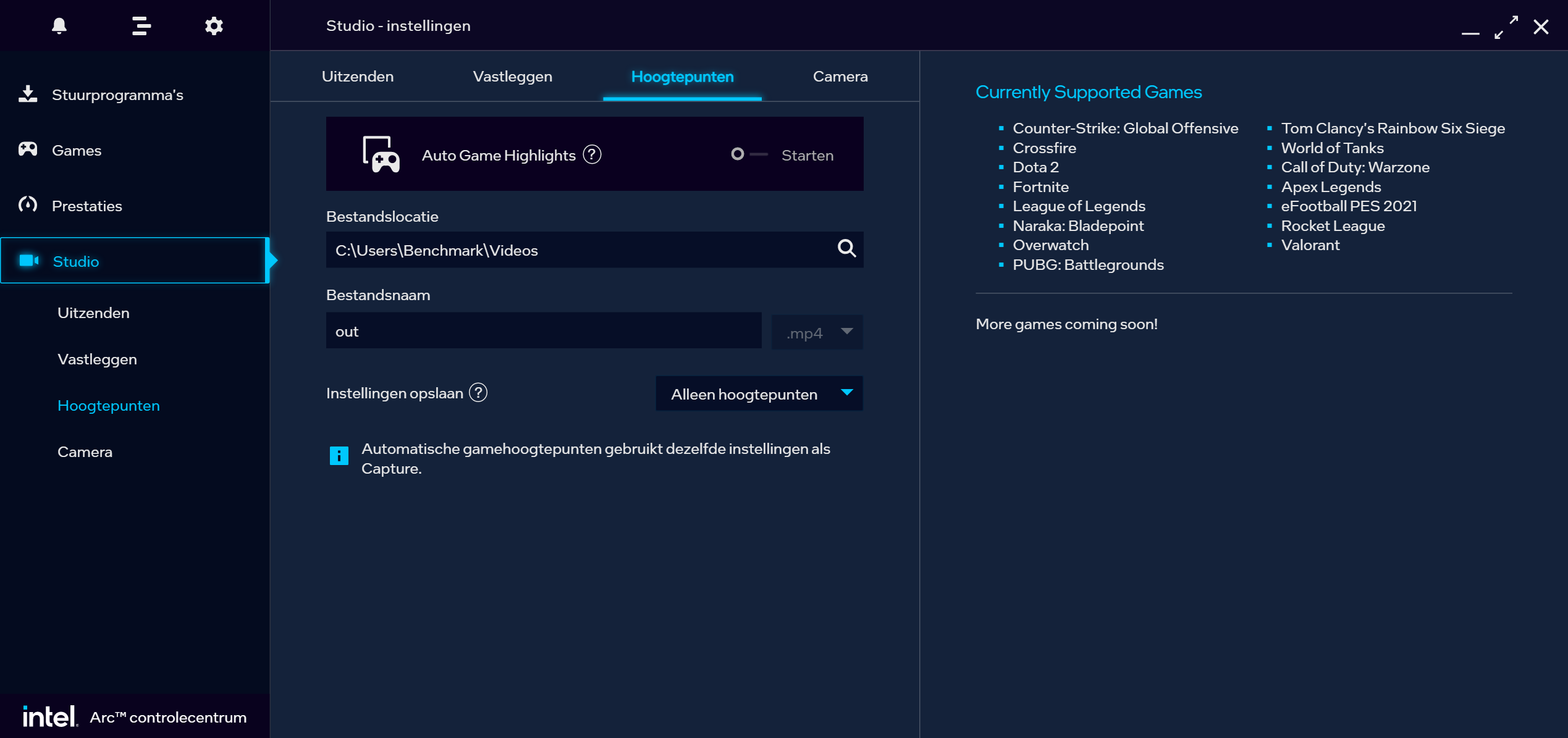The image size is (1568, 738).
Task: Open the Alleen hoogtepunten dropdown
Action: pos(759,393)
